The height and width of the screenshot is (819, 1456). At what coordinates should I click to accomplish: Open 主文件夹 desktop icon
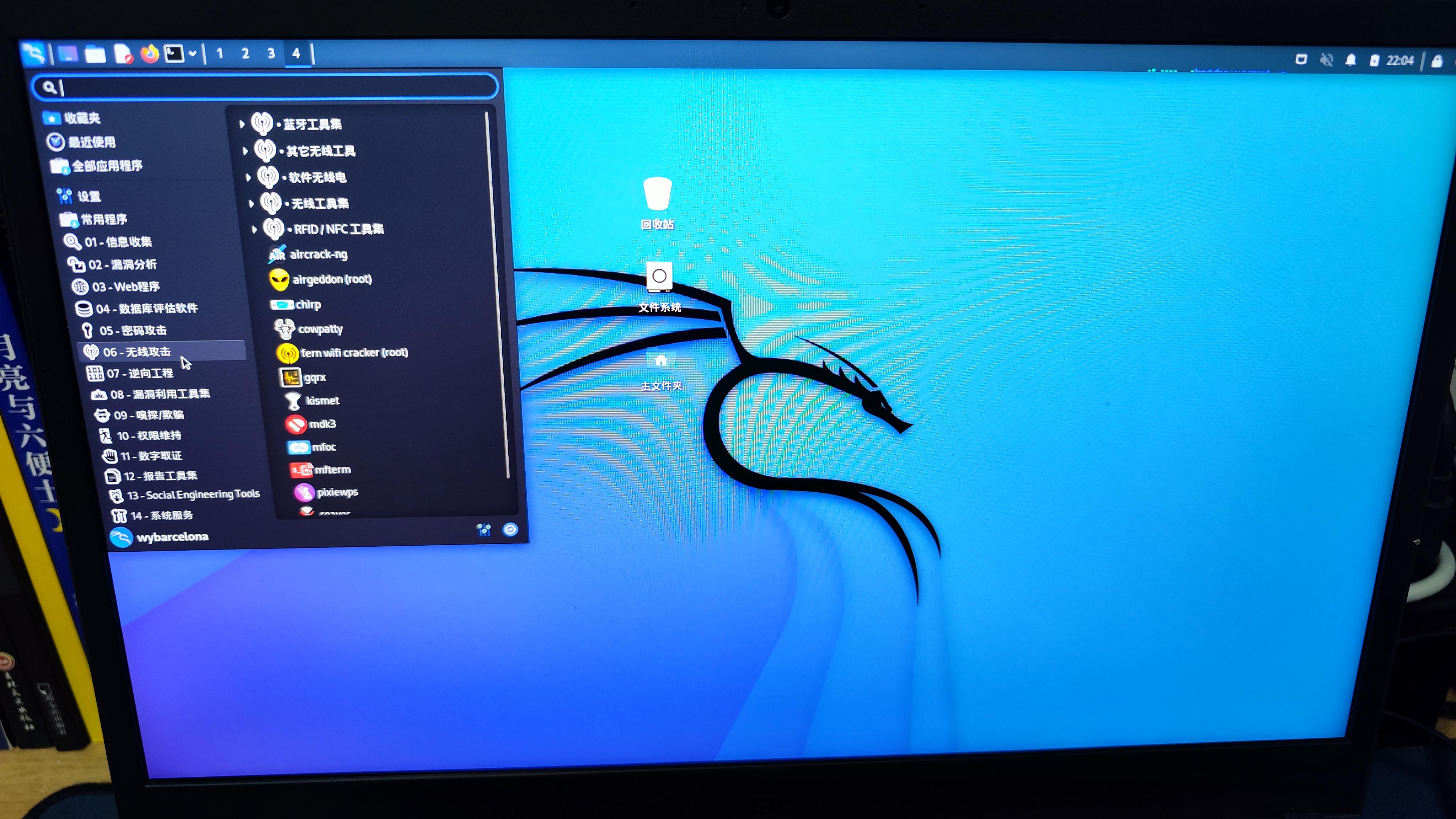(x=661, y=359)
